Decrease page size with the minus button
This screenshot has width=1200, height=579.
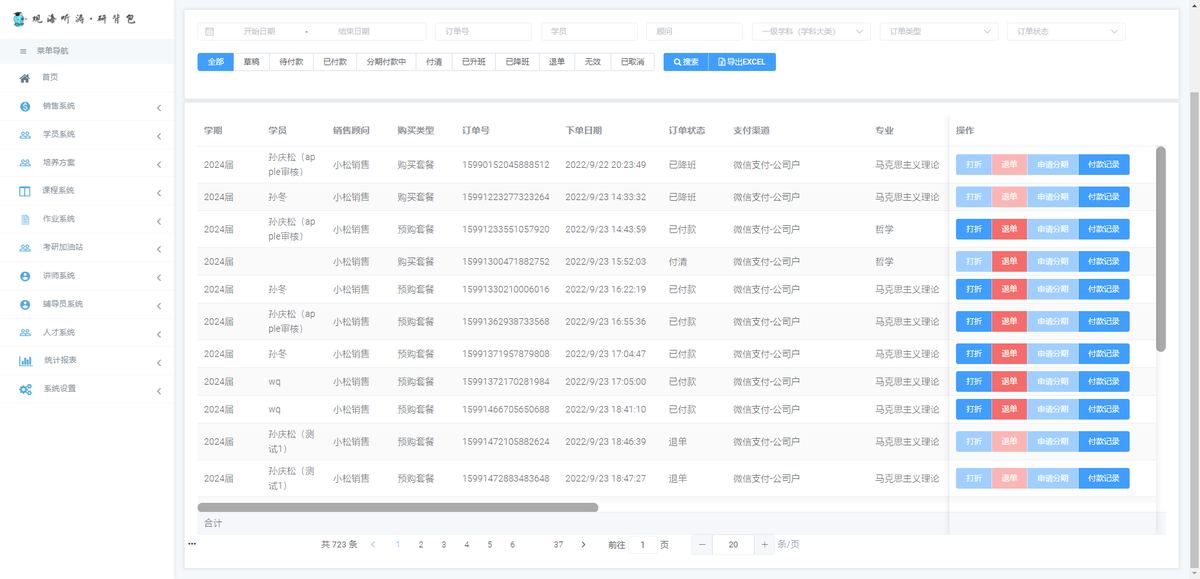point(702,544)
